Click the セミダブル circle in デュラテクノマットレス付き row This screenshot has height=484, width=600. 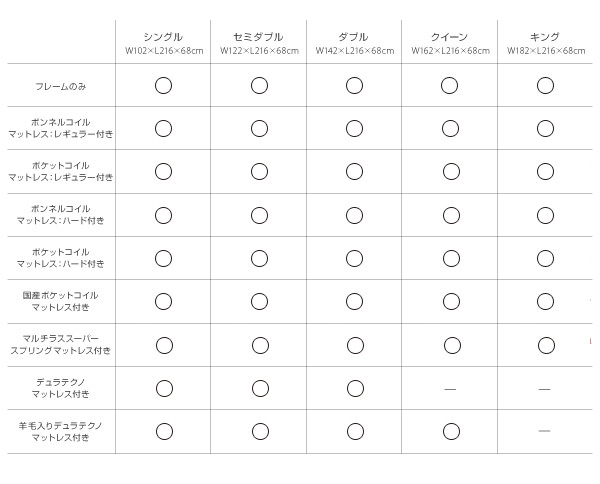coord(260,388)
